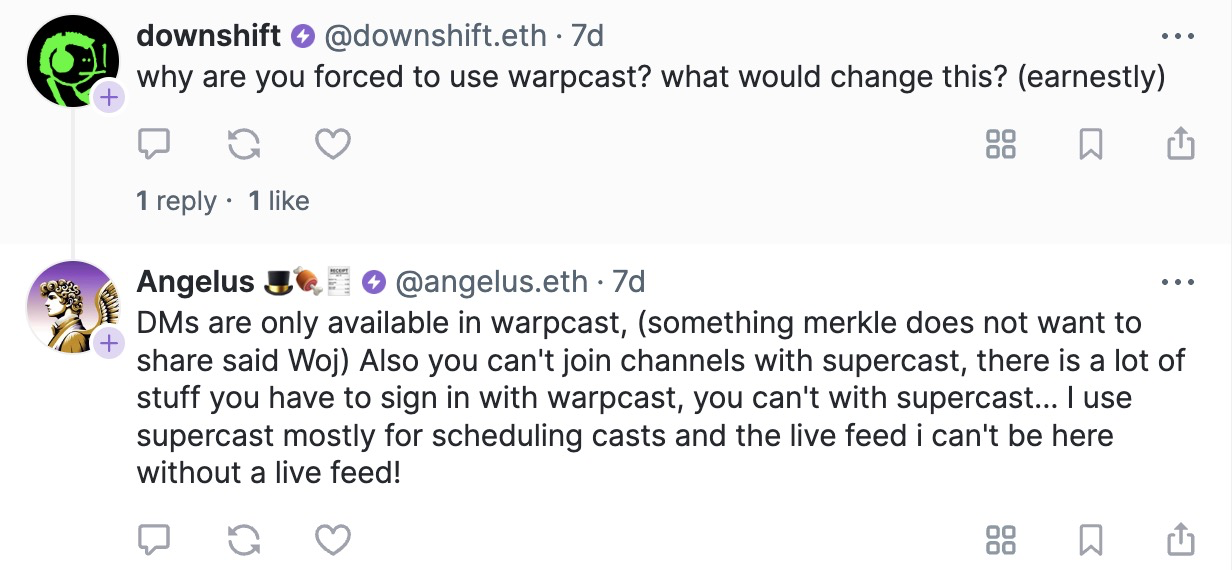Share the Angelus reply
Screen dimensions: 1232x570
1181,540
